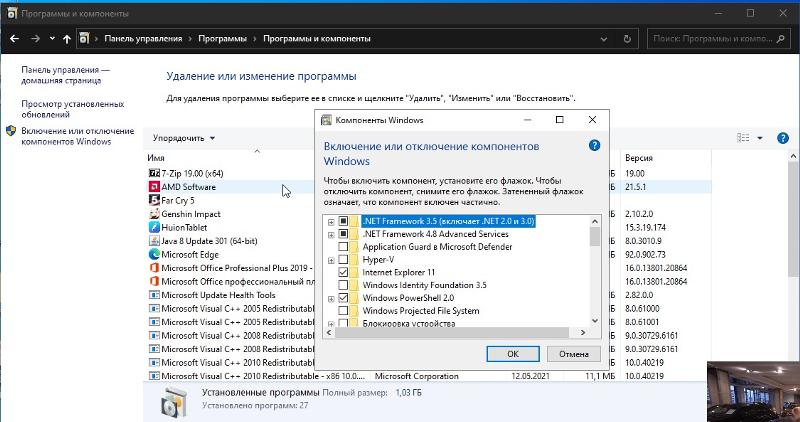The image size is (800, 422).
Task: Click the Windows Components dialog title icon
Action: click(x=326, y=120)
